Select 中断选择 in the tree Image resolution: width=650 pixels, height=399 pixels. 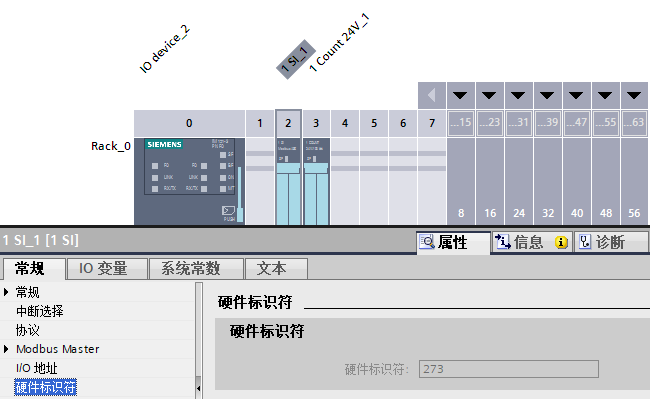click(40, 311)
